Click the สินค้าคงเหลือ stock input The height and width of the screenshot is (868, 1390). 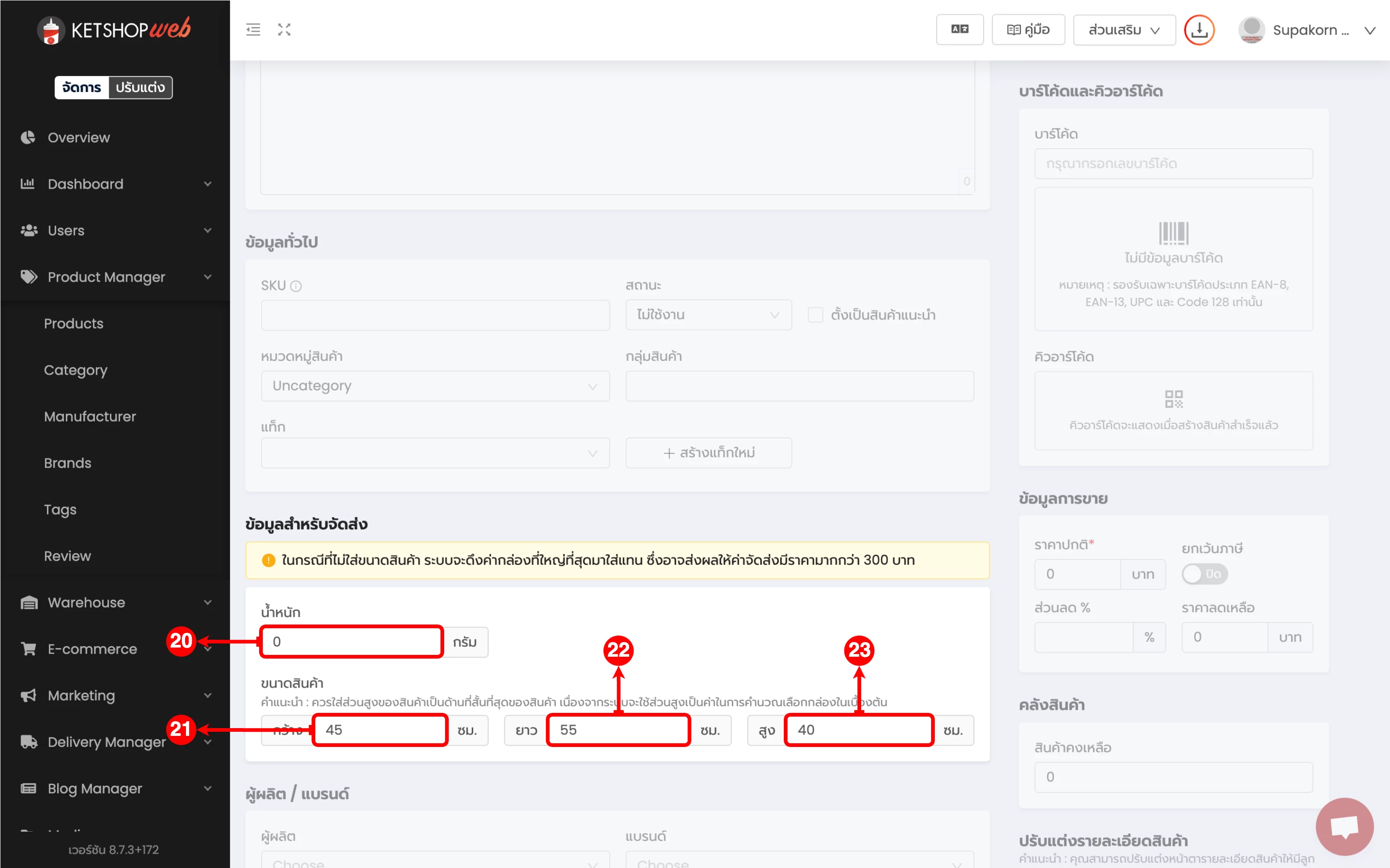click(x=1173, y=777)
